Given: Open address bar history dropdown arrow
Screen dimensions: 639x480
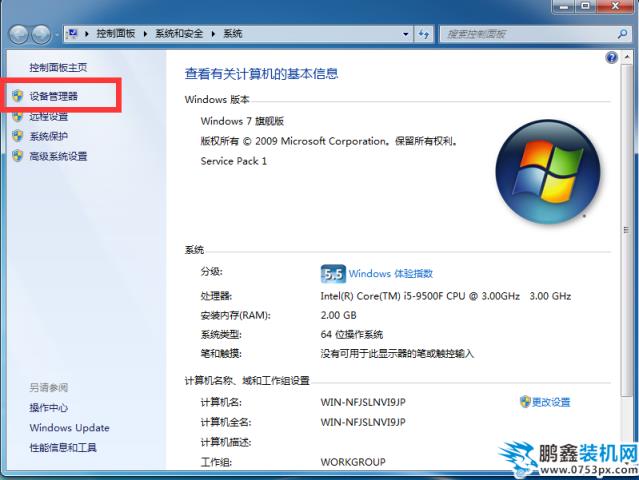Looking at the screenshot, I should click(x=405, y=34).
